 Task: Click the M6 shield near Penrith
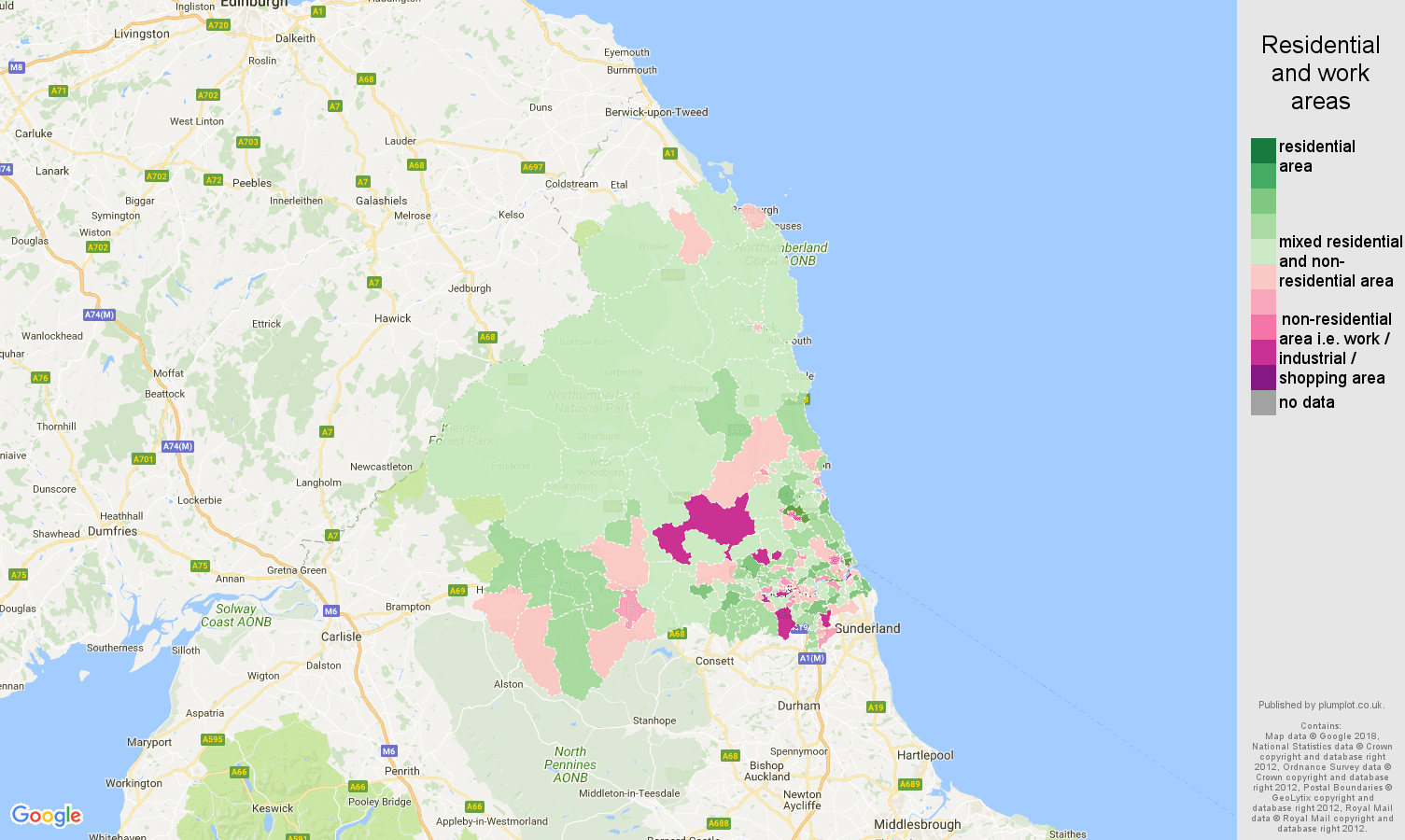(389, 750)
